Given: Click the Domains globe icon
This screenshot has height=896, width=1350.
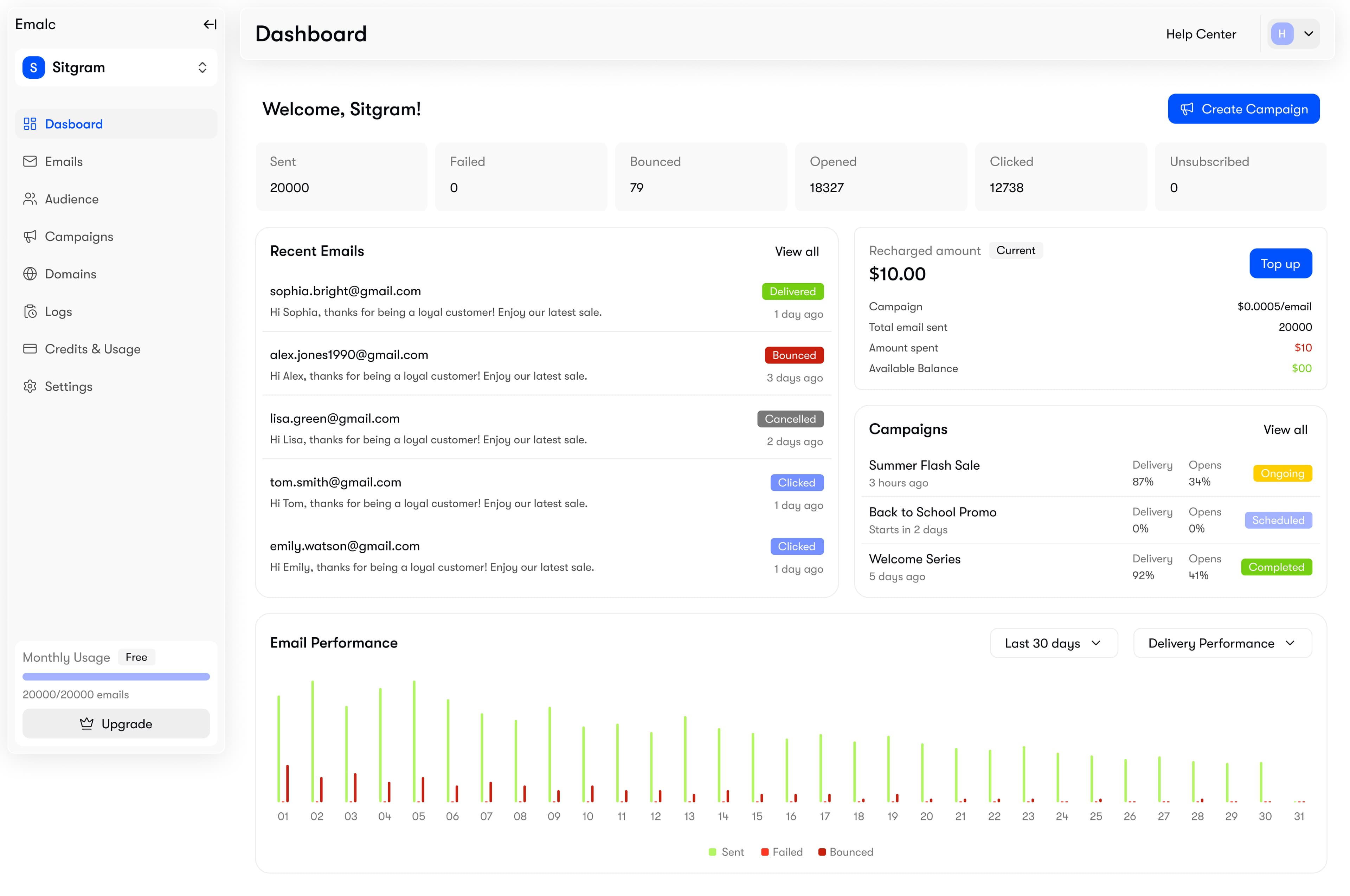Looking at the screenshot, I should point(30,274).
